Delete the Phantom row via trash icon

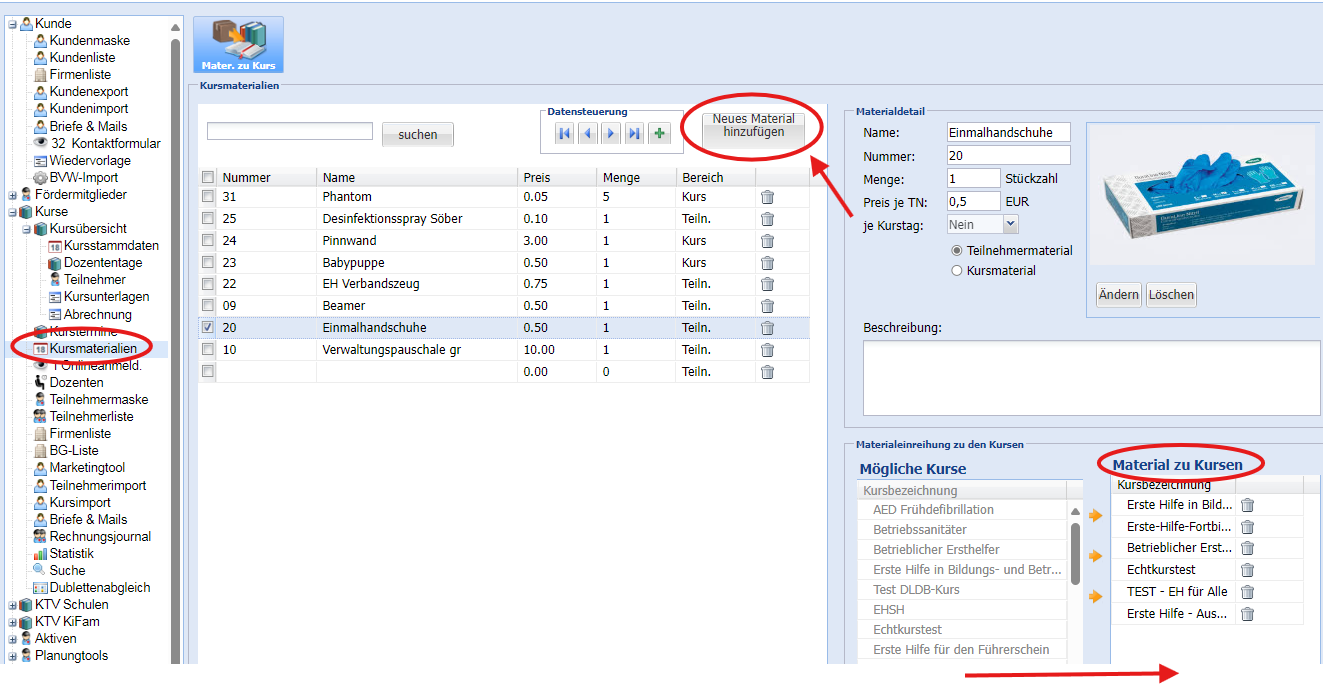coord(767,197)
